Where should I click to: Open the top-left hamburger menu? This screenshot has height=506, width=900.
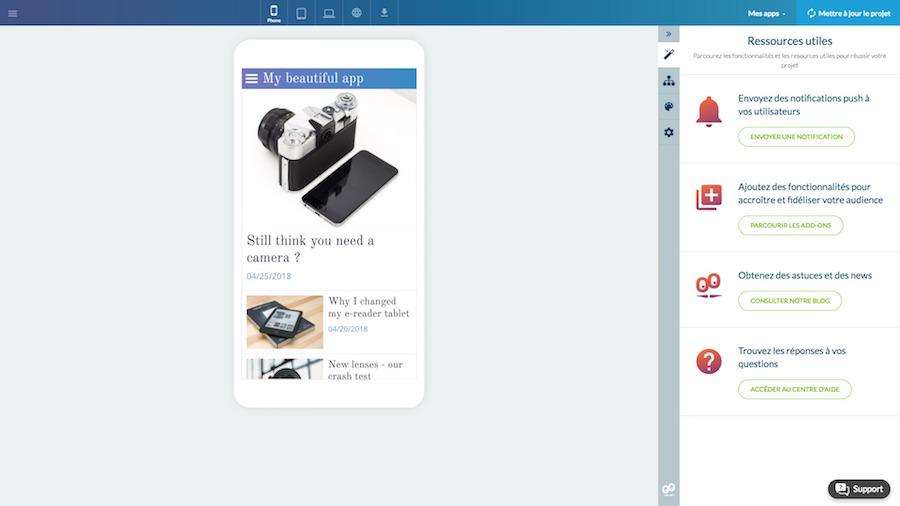point(12,13)
